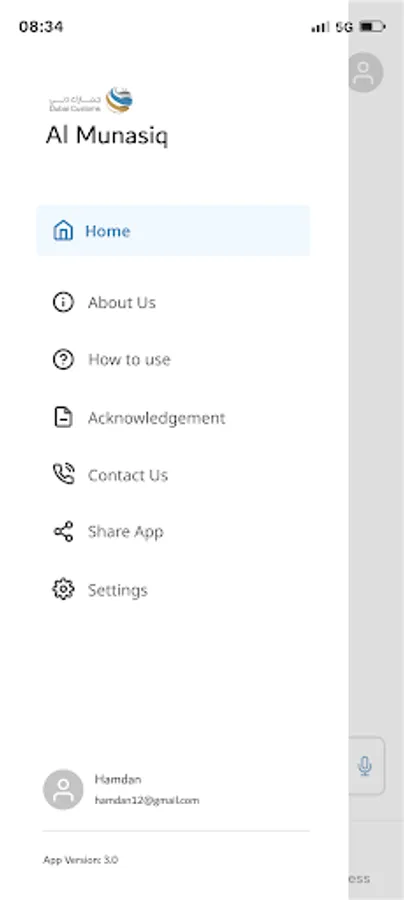
Task: Click the Dubai Customs logo
Action: click(x=91, y=100)
